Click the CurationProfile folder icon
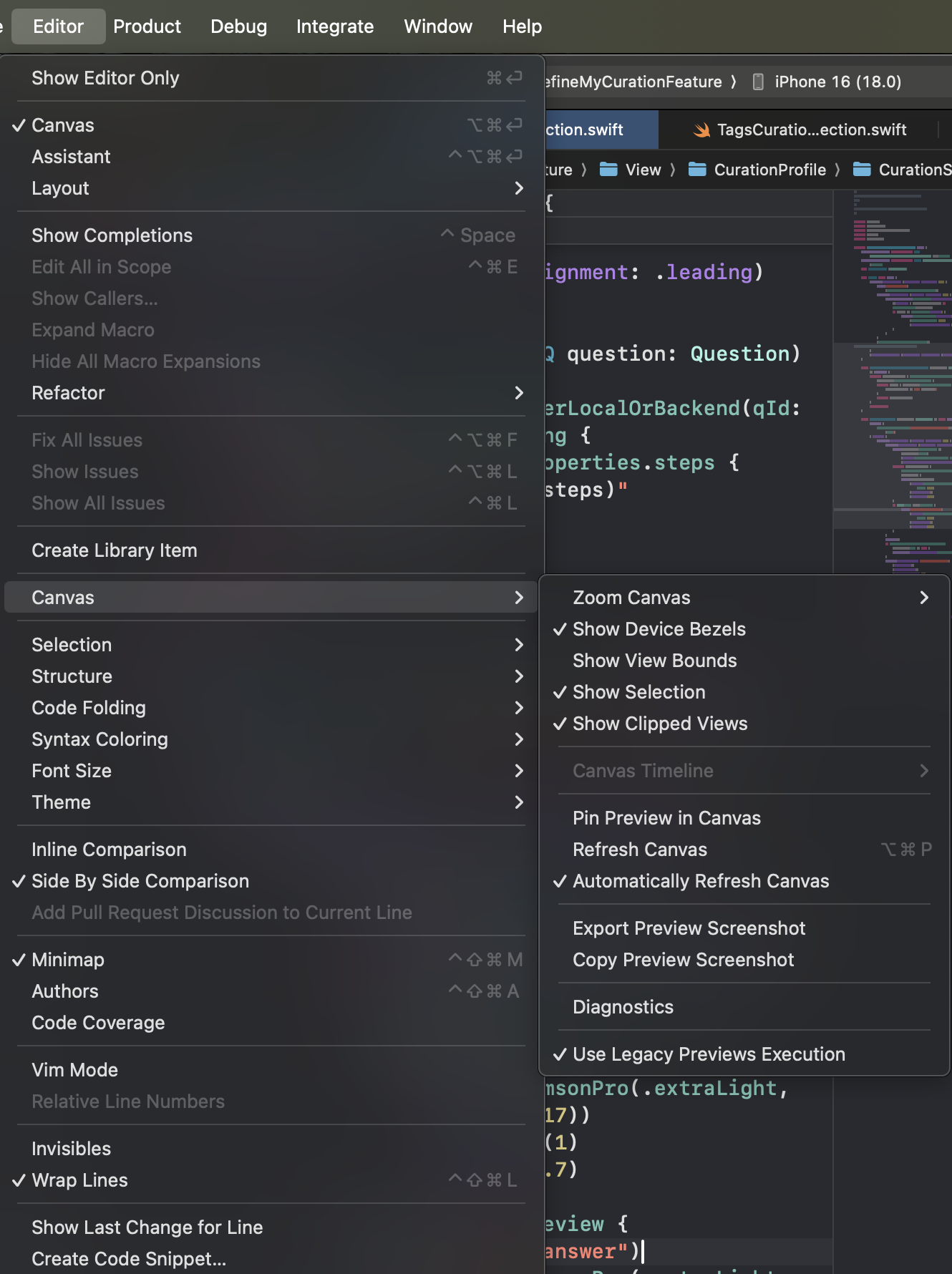 click(x=697, y=170)
